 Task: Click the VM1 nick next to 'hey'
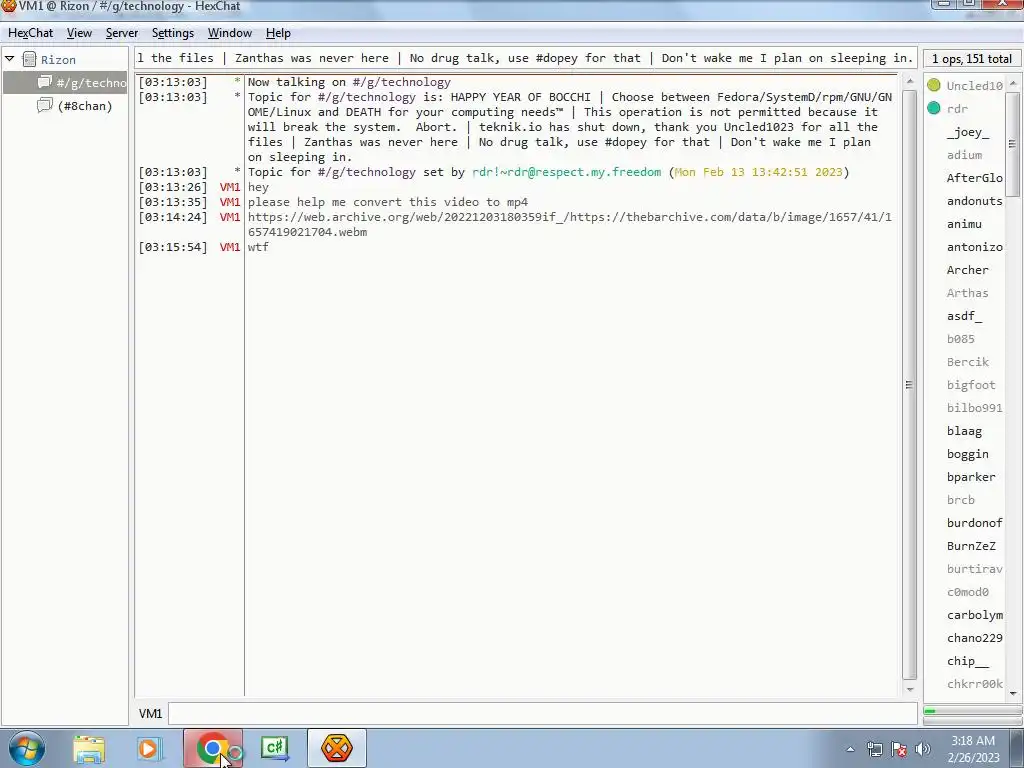[230, 187]
